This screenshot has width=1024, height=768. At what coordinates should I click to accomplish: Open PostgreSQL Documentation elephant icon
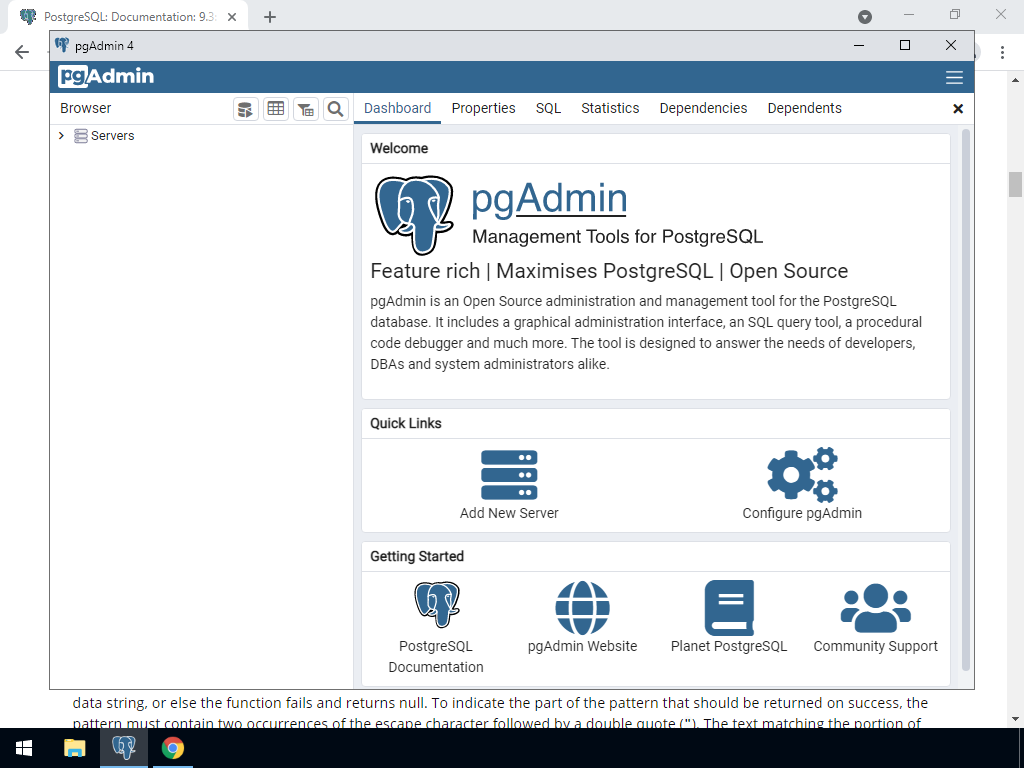tap(437, 605)
